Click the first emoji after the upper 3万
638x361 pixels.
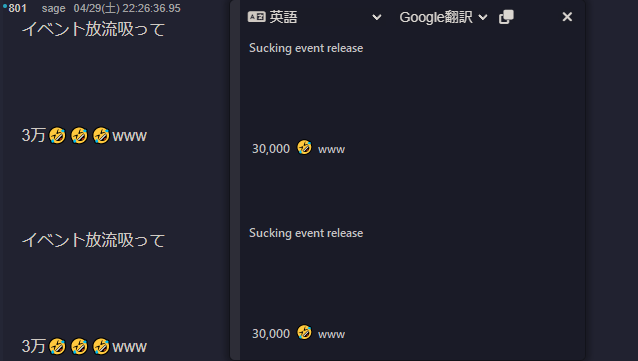click(x=57, y=136)
